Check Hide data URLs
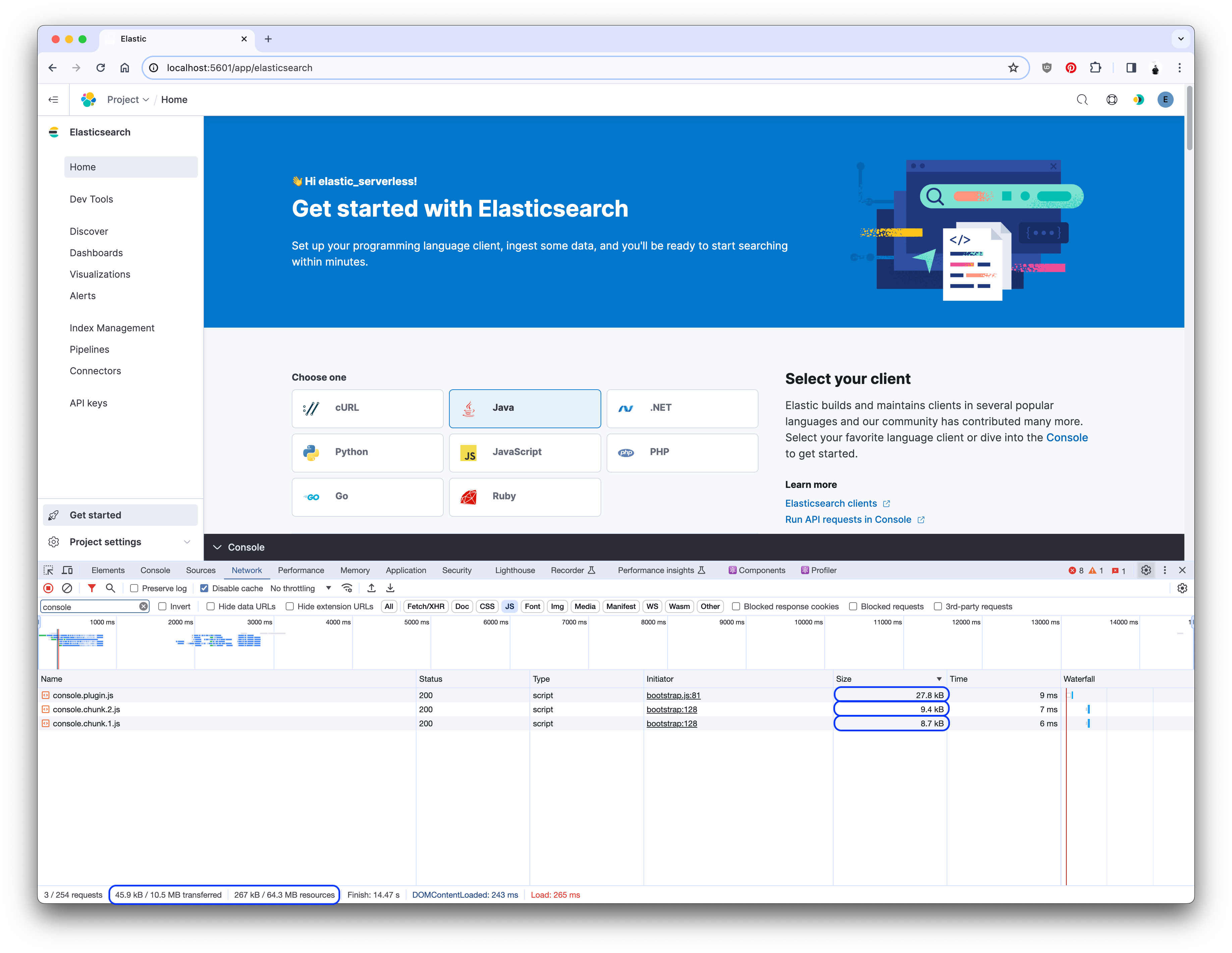 pyautogui.click(x=210, y=607)
